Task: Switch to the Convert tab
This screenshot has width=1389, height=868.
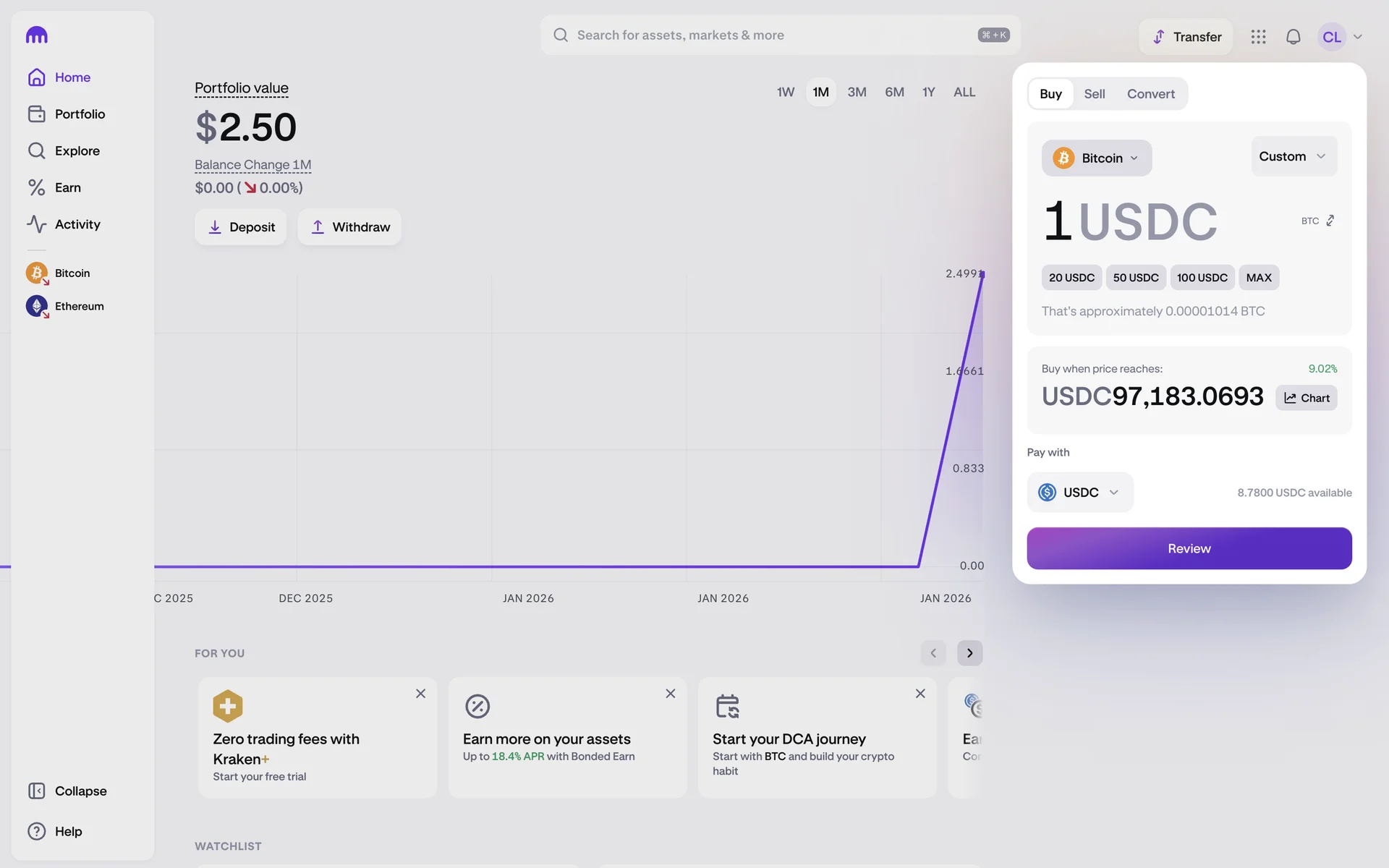Action: click(1150, 94)
